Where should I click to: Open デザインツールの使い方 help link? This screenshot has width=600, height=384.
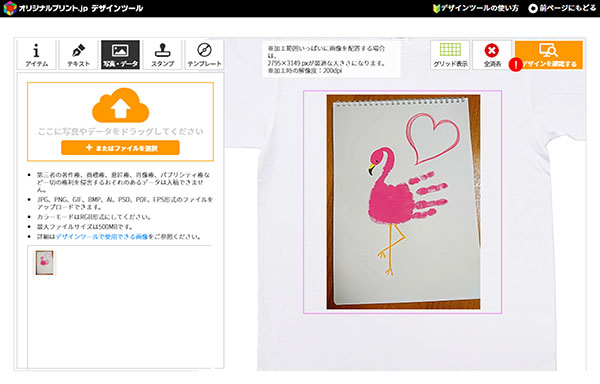[476, 8]
